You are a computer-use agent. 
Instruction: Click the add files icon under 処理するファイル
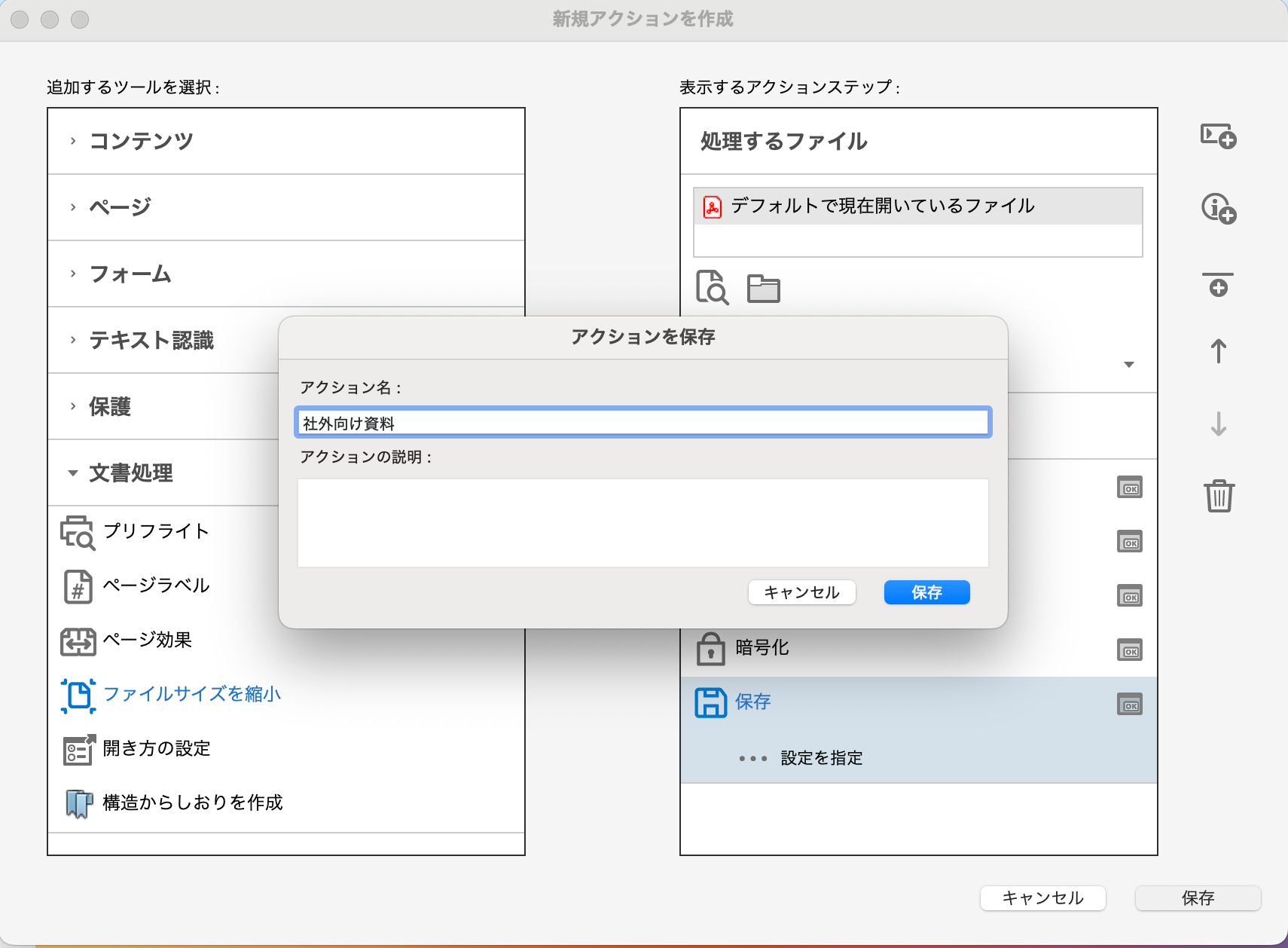pyautogui.click(x=712, y=288)
